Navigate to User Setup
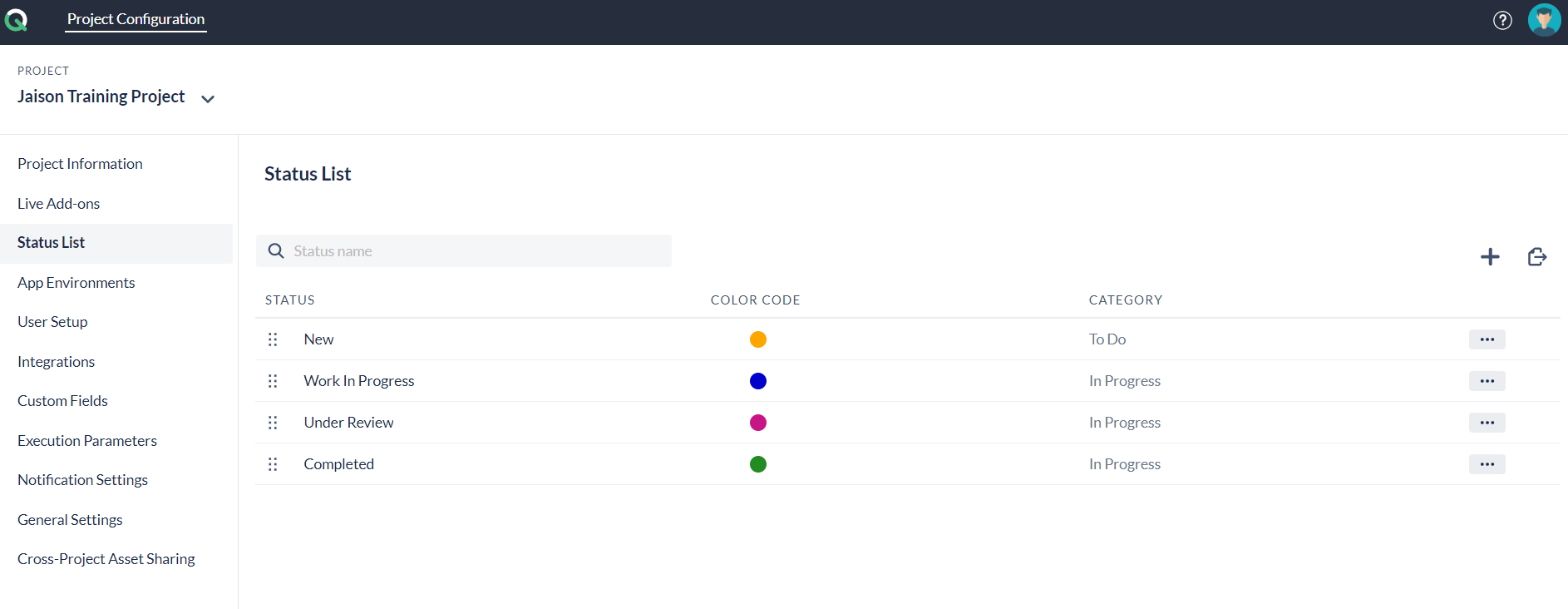 pyautogui.click(x=52, y=322)
